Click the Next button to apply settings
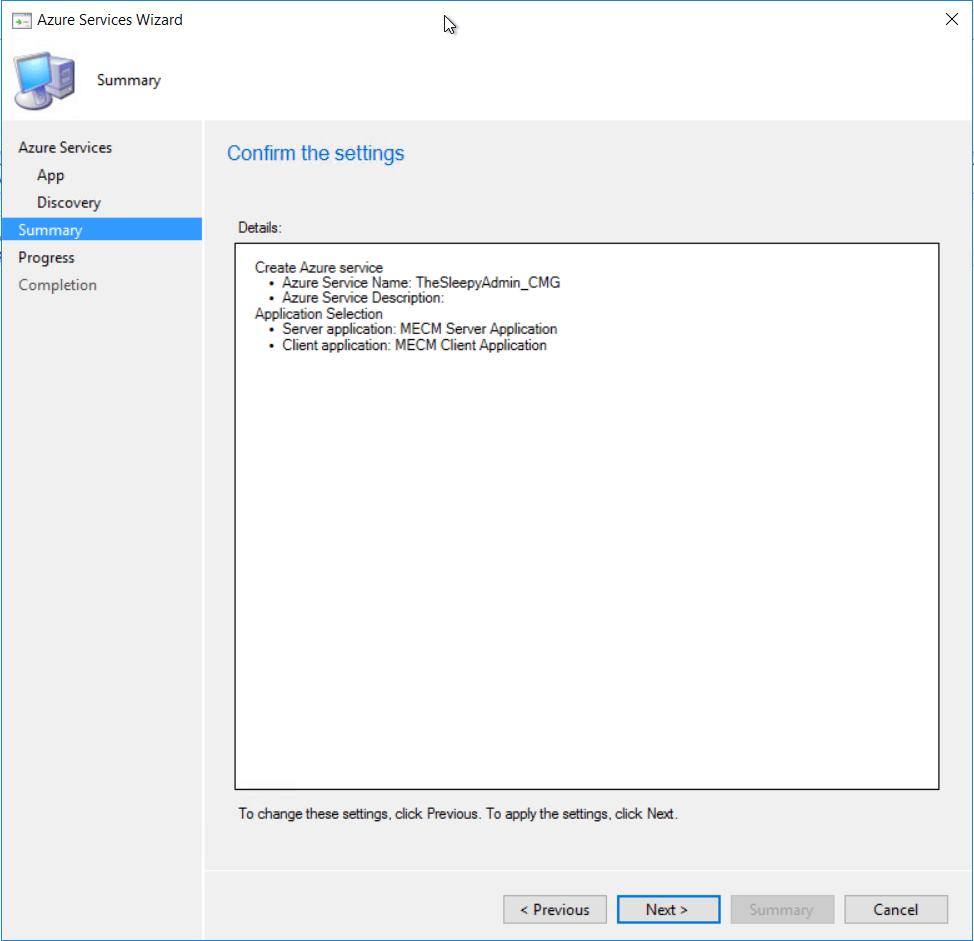This screenshot has height=941, width=974. (668, 909)
